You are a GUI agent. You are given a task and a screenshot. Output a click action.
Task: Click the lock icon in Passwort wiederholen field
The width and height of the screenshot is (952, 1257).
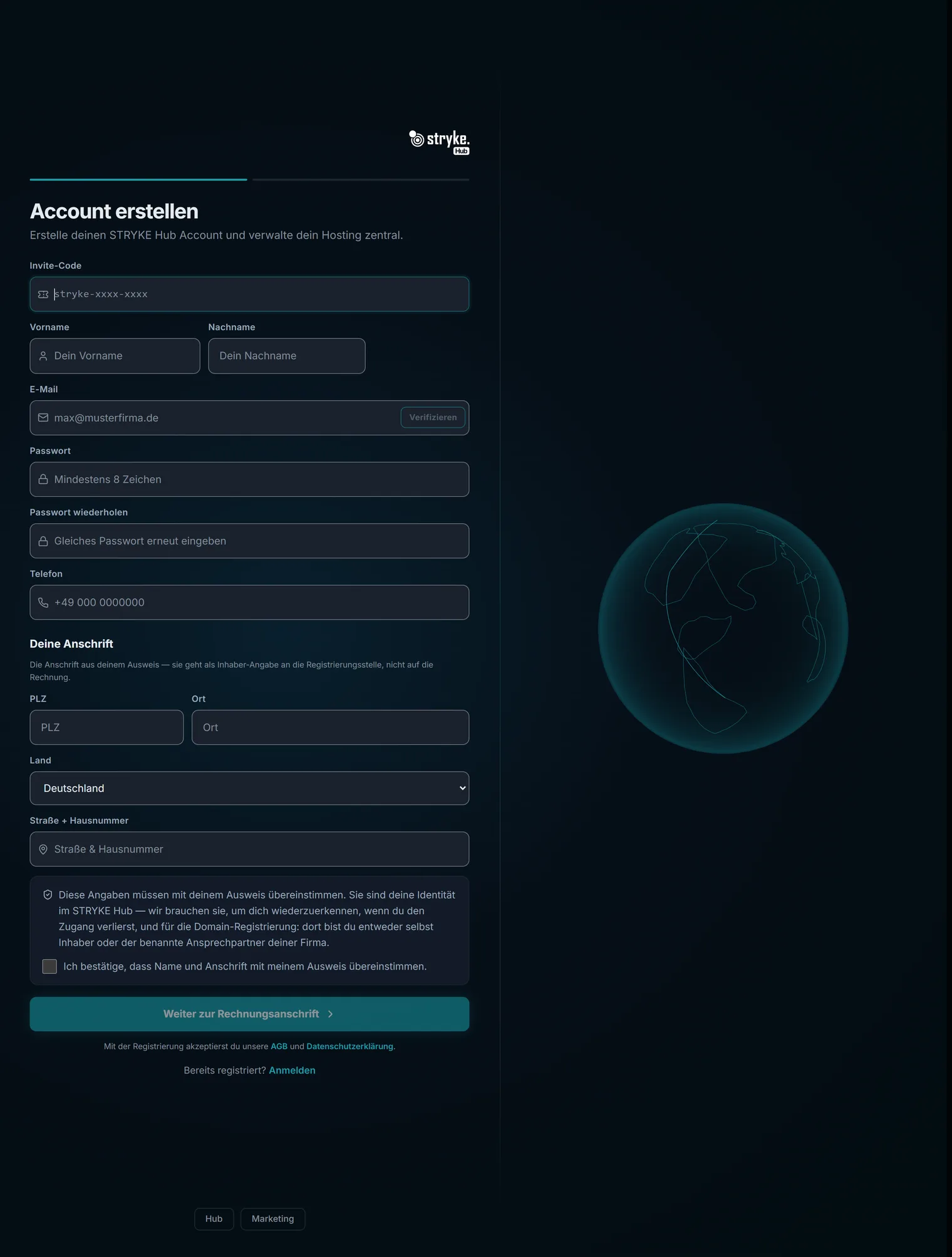point(43,541)
